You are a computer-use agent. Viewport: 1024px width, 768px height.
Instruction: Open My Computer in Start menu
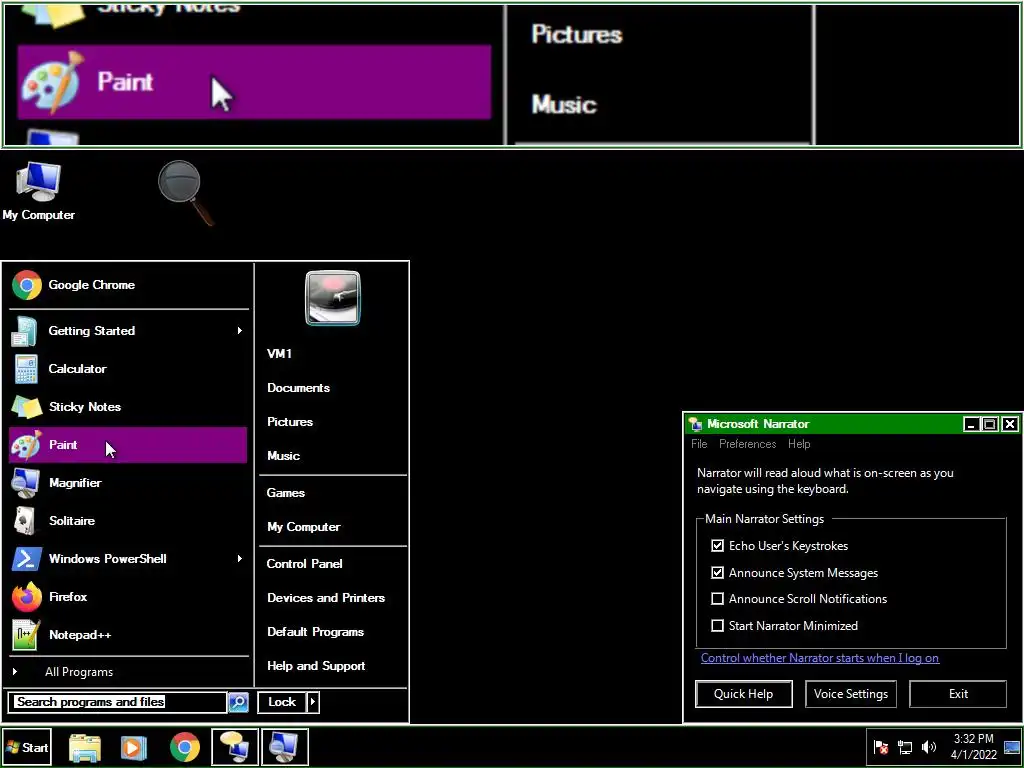304,527
